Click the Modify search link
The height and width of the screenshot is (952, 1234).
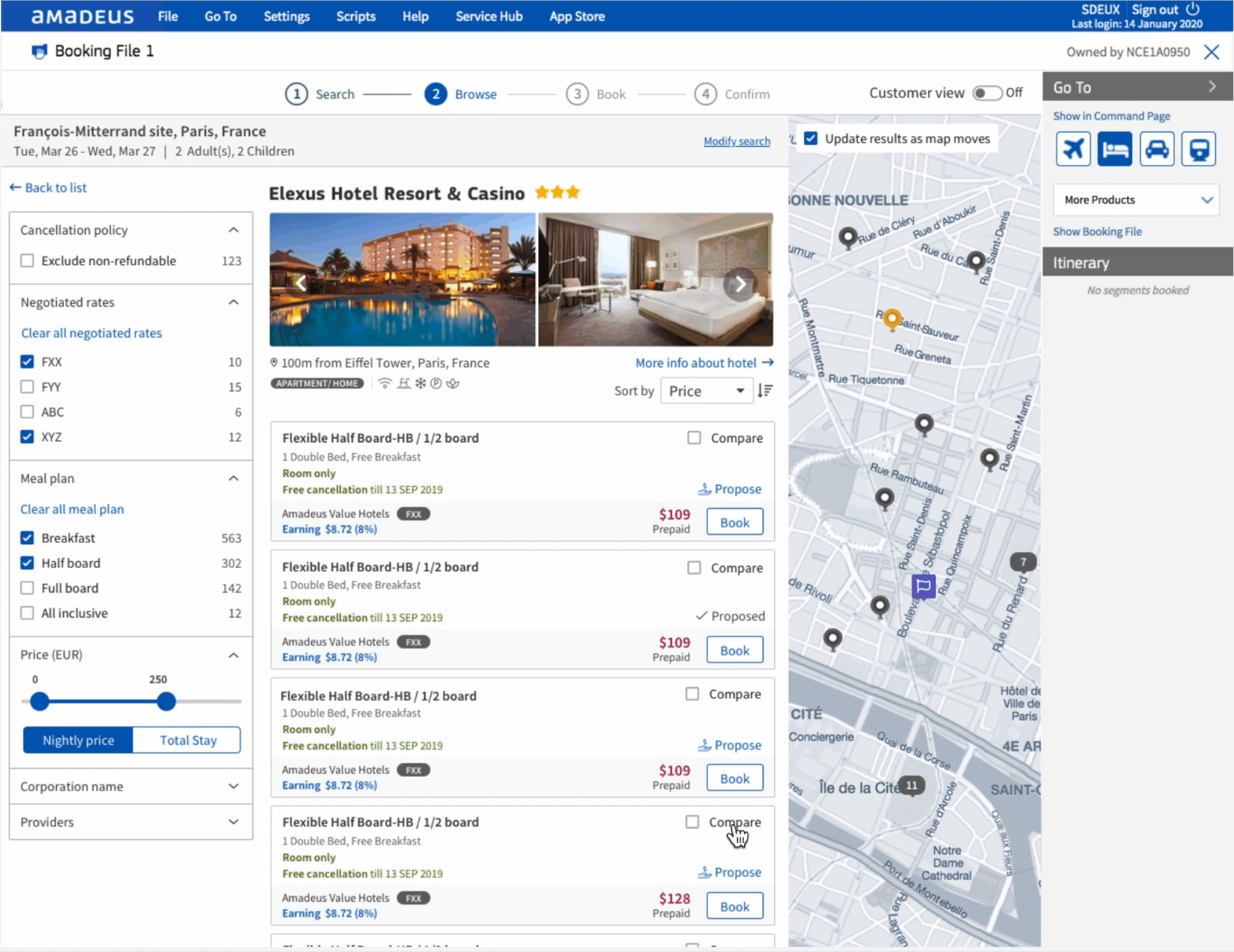click(736, 141)
